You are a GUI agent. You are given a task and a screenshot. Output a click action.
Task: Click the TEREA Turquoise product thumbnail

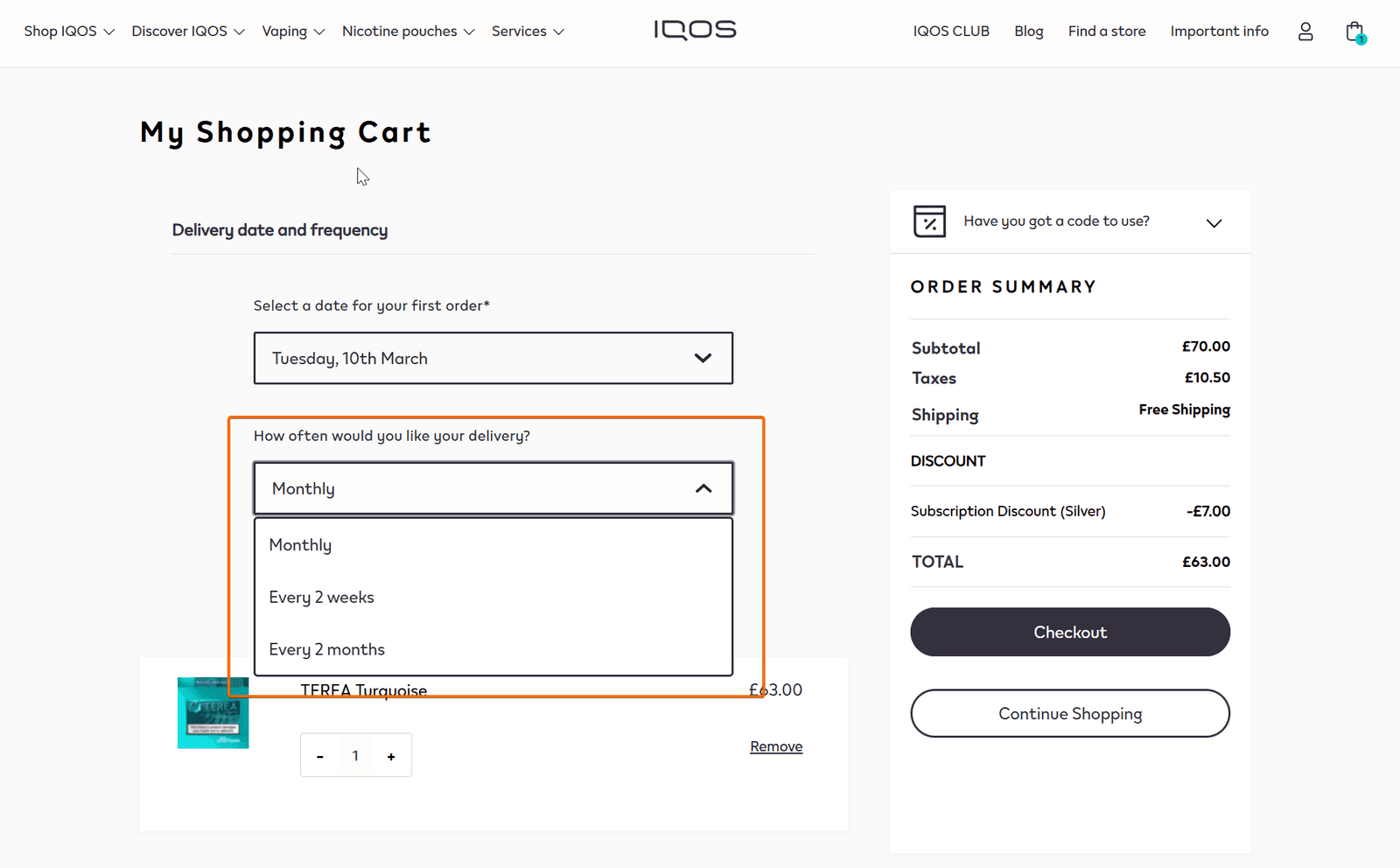213,712
